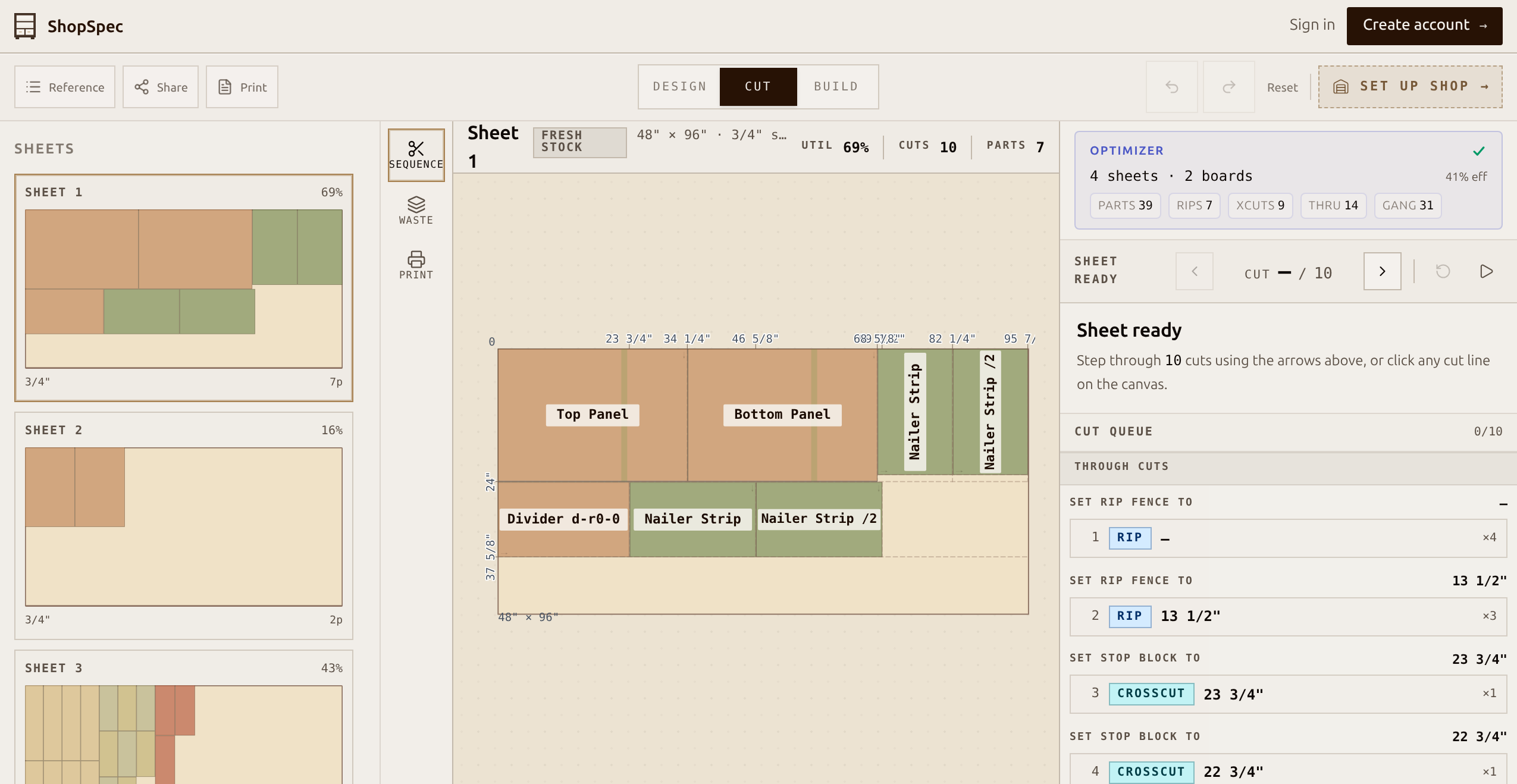Click the Divider d-r0-0 part
1517x784 pixels.
(563, 519)
